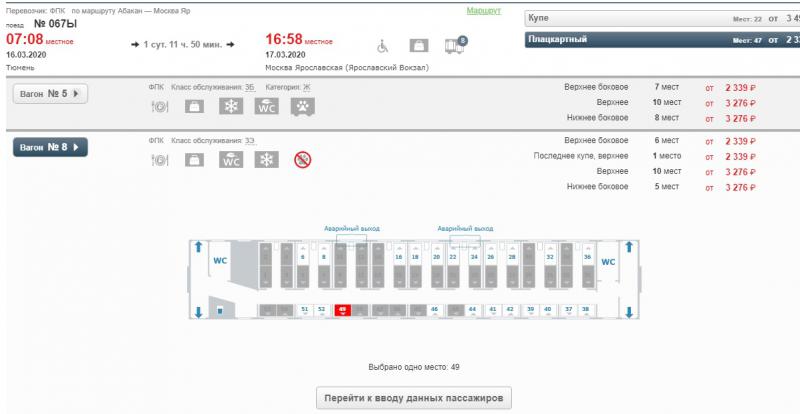
Task: Click the pets allowed paw icon in wagon 5
Action: (303, 107)
